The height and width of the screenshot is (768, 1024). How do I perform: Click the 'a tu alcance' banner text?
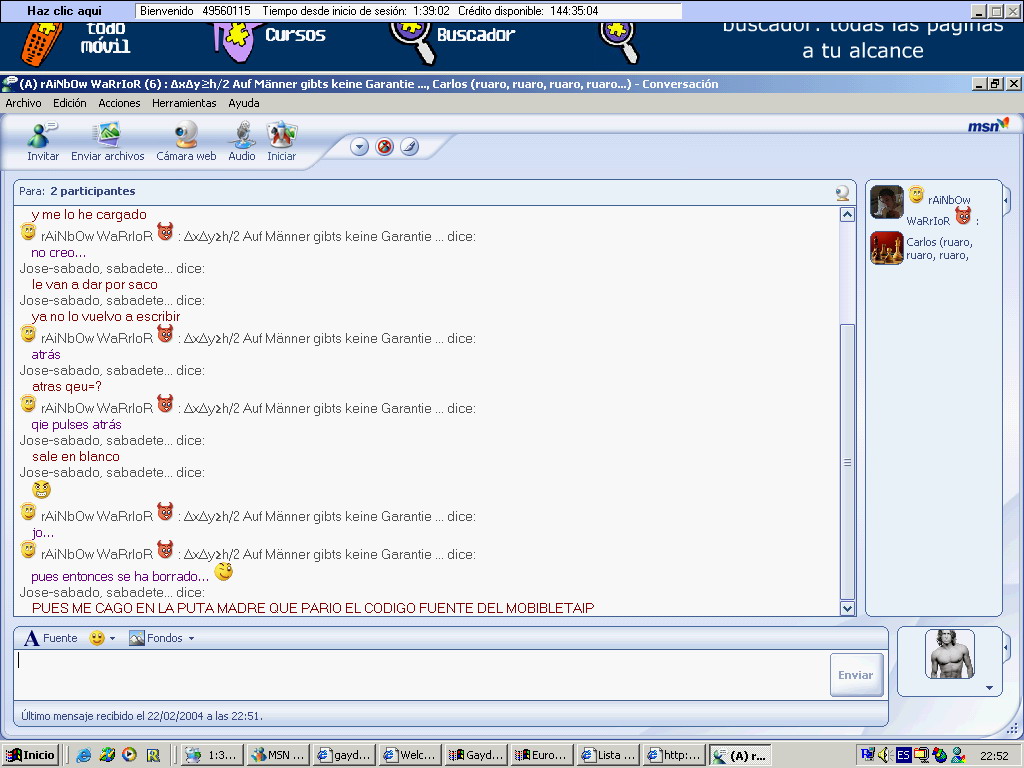[x=863, y=51]
